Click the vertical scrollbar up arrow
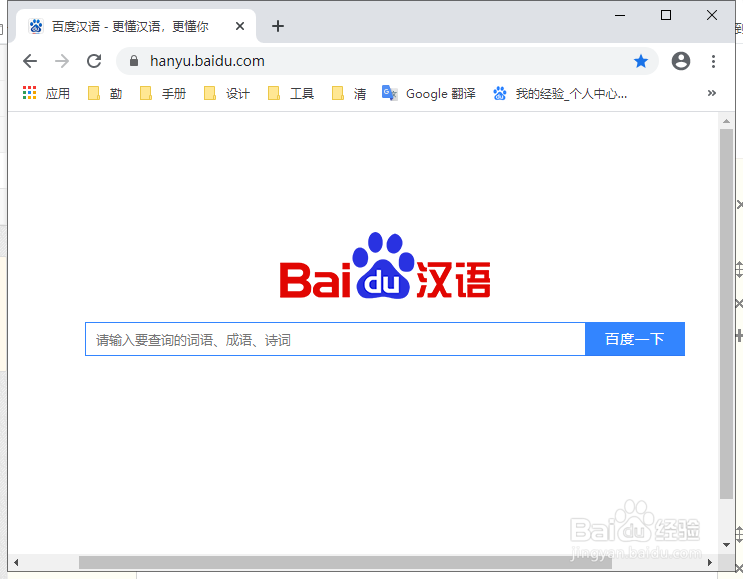Viewport: 743px width, 579px height. (726, 121)
